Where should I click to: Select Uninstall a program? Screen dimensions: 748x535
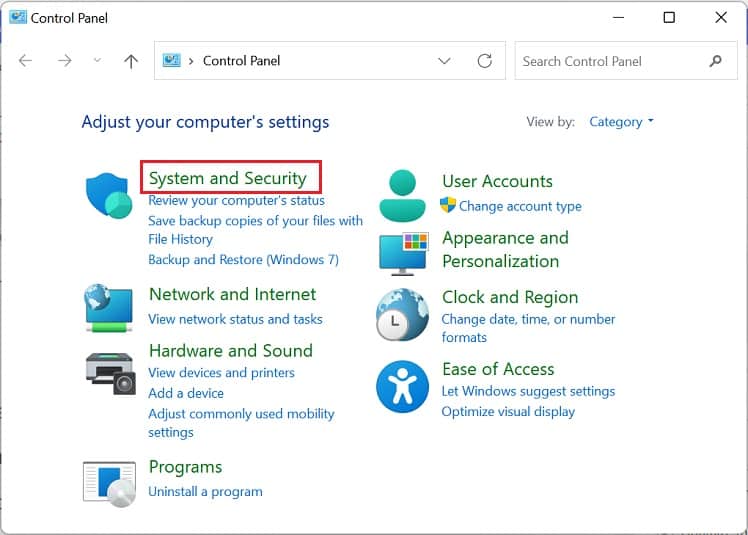(x=205, y=492)
